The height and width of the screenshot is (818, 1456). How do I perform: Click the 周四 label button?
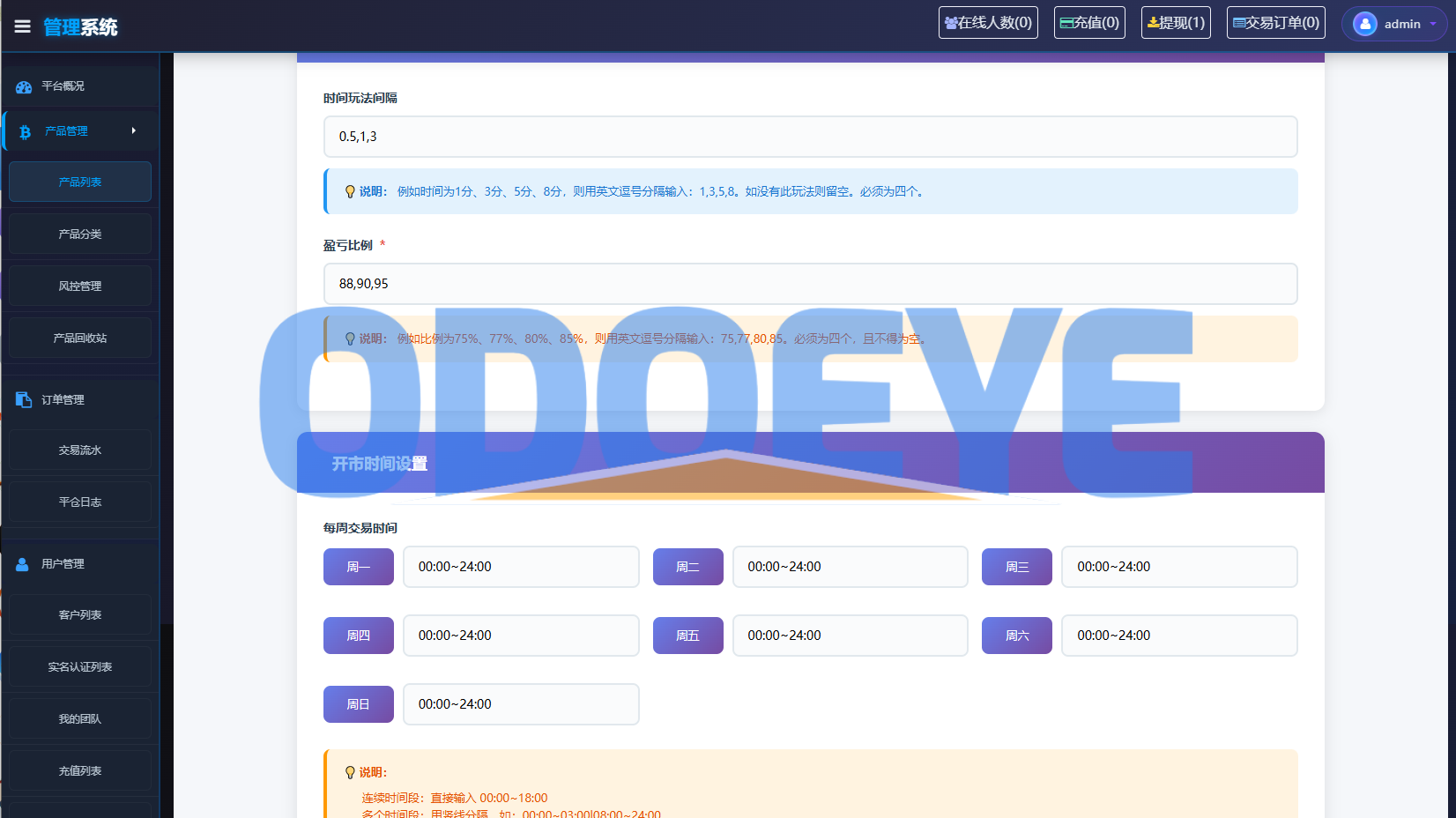coord(359,636)
